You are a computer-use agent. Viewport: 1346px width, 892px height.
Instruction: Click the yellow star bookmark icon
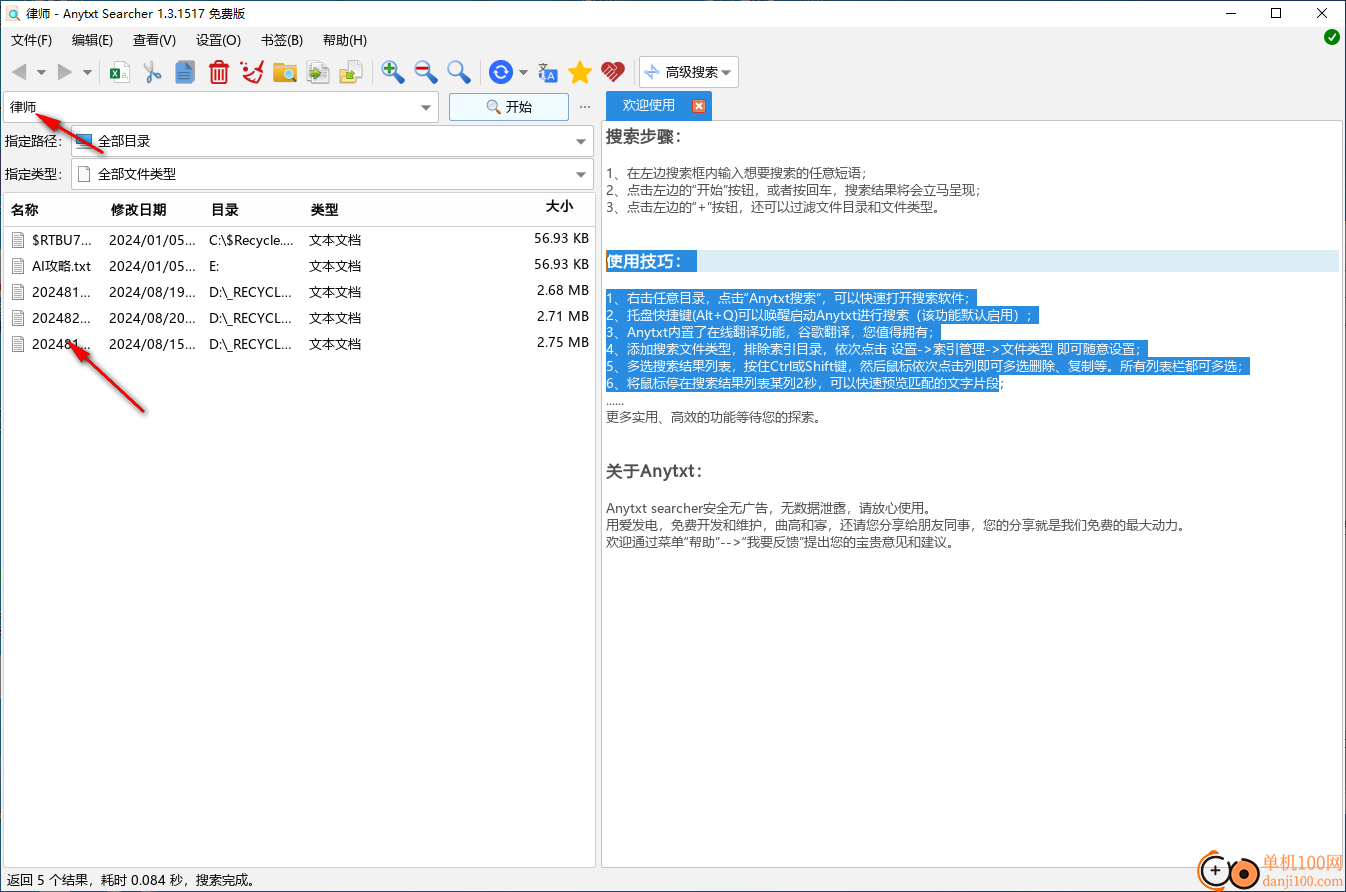tap(580, 72)
